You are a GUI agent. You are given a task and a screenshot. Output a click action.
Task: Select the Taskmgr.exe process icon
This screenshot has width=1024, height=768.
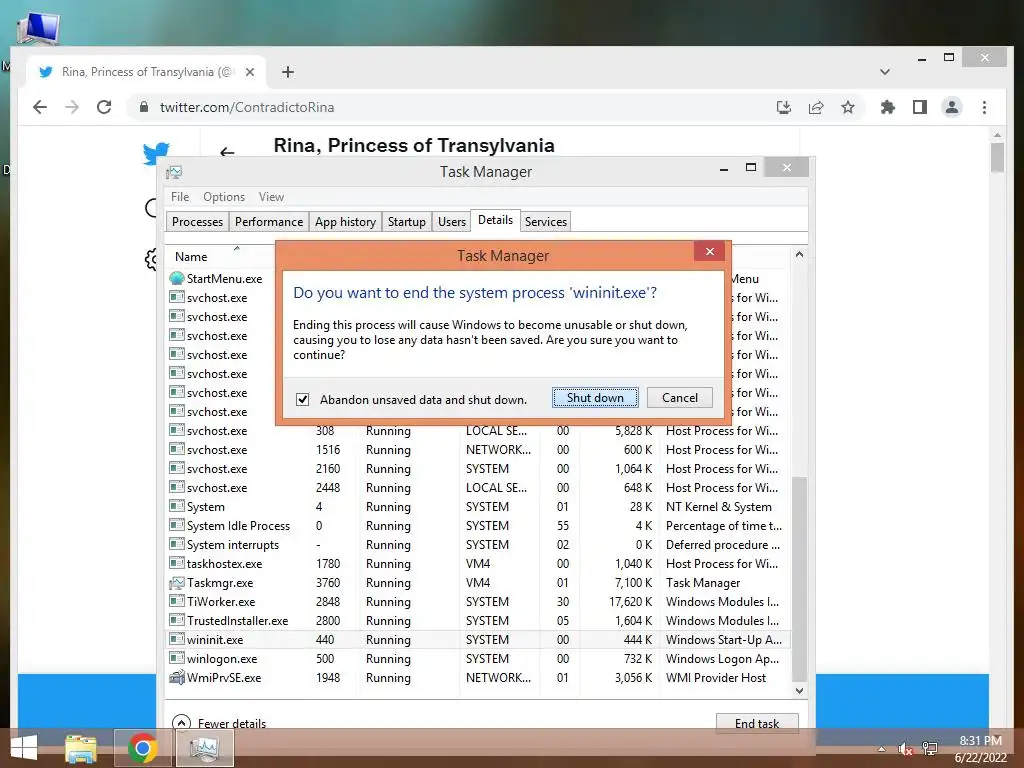pyautogui.click(x=176, y=583)
